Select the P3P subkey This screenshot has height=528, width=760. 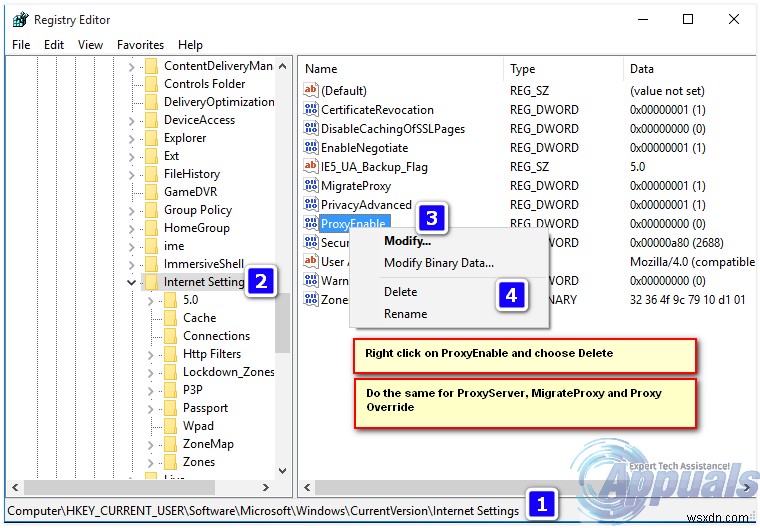click(x=193, y=390)
